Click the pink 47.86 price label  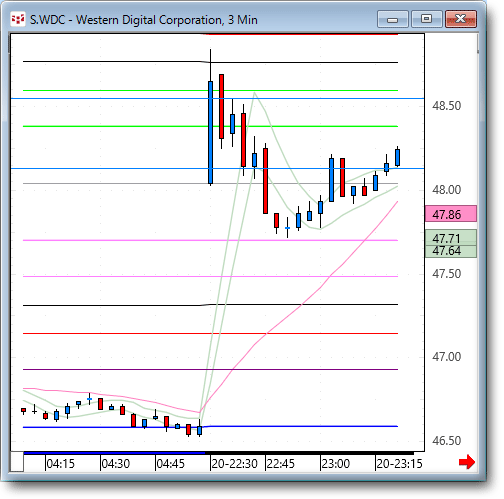(x=451, y=214)
